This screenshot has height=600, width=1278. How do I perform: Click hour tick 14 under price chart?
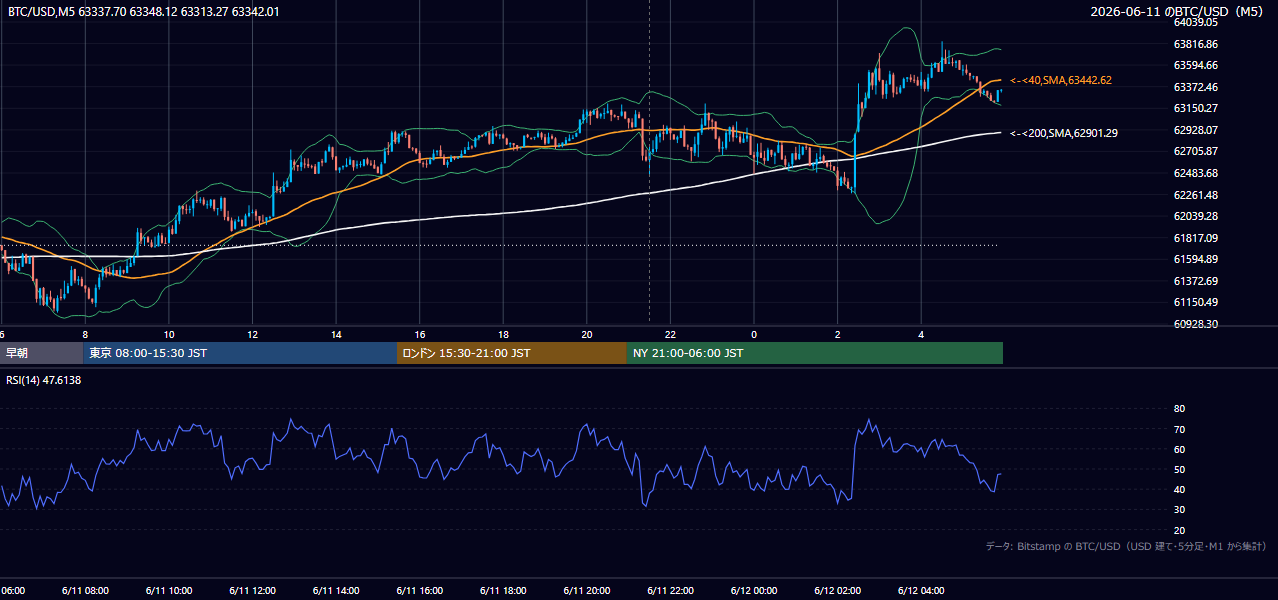point(336,335)
